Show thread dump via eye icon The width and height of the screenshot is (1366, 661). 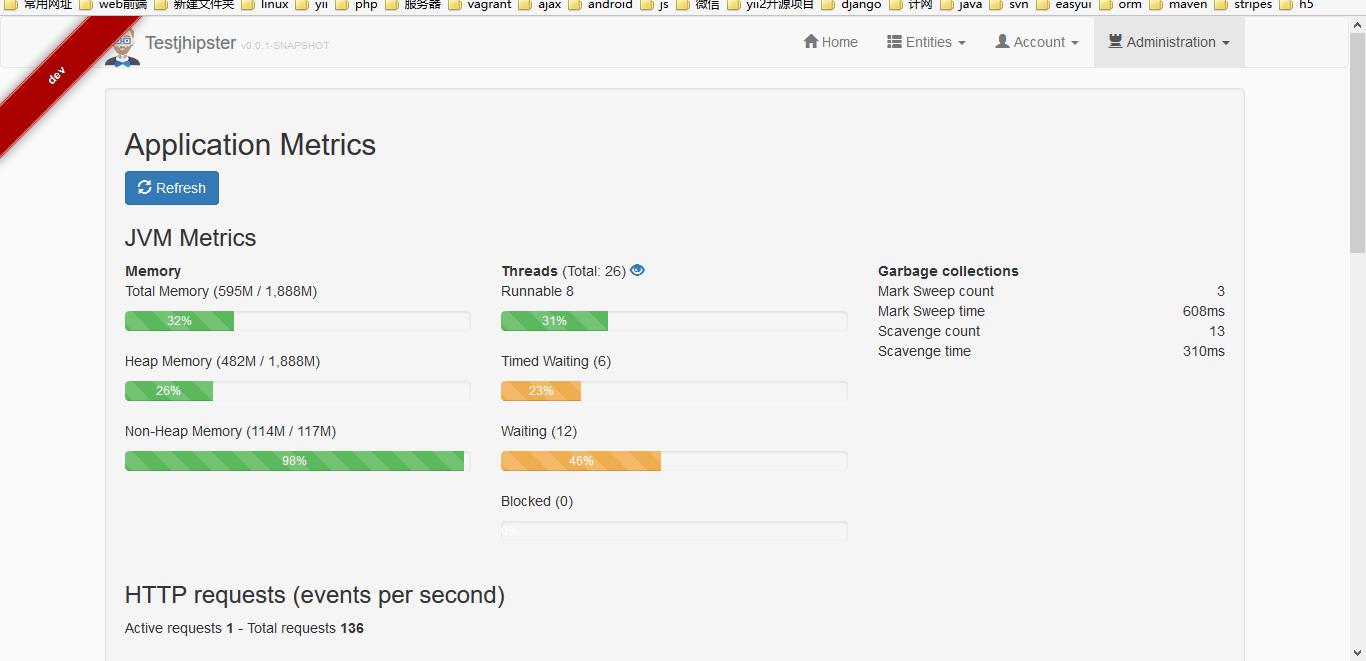(x=637, y=270)
